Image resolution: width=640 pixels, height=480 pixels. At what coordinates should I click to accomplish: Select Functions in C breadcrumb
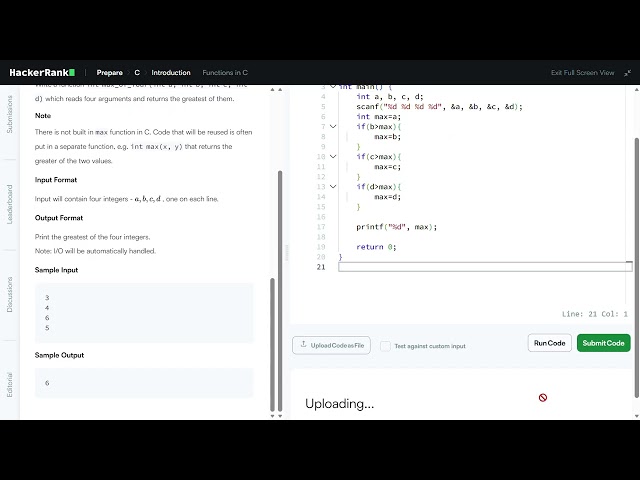(225, 73)
